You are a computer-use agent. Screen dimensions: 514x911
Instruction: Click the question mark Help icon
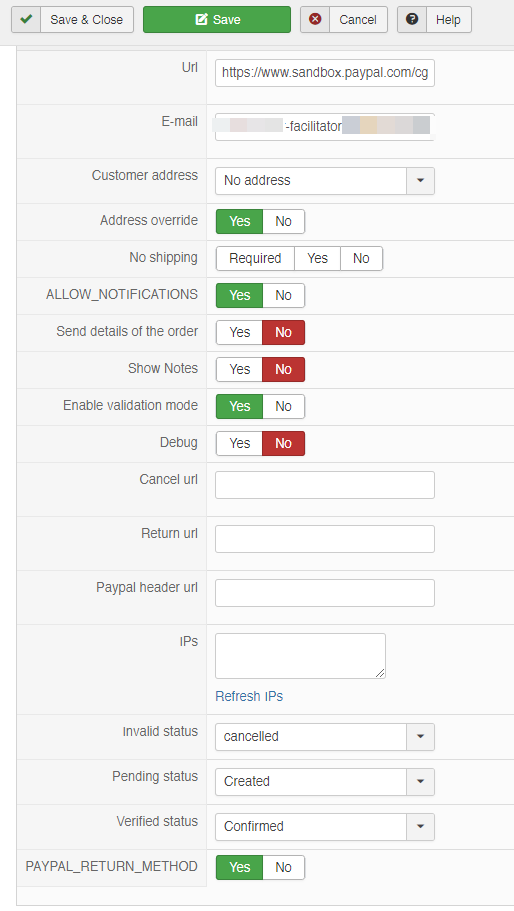point(412,19)
